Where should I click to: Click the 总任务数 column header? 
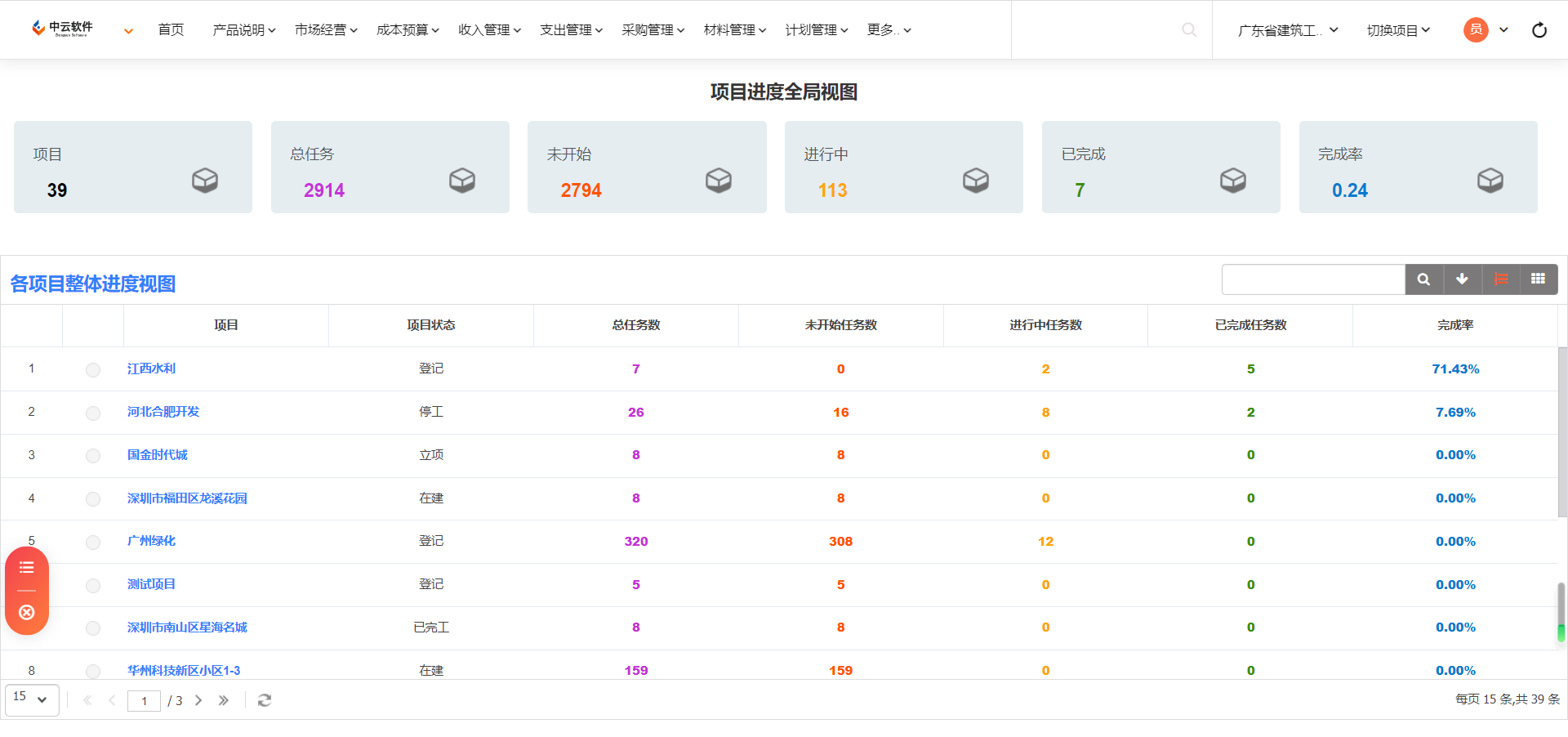coord(636,325)
